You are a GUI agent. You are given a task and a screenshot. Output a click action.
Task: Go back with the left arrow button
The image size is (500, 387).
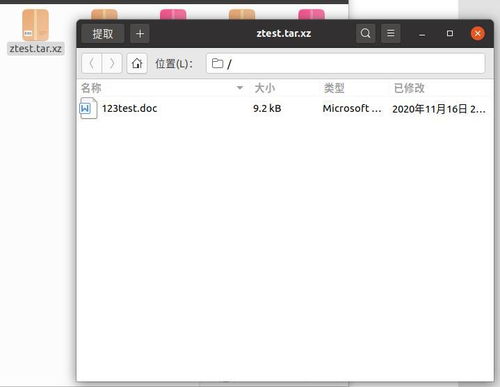coord(92,63)
